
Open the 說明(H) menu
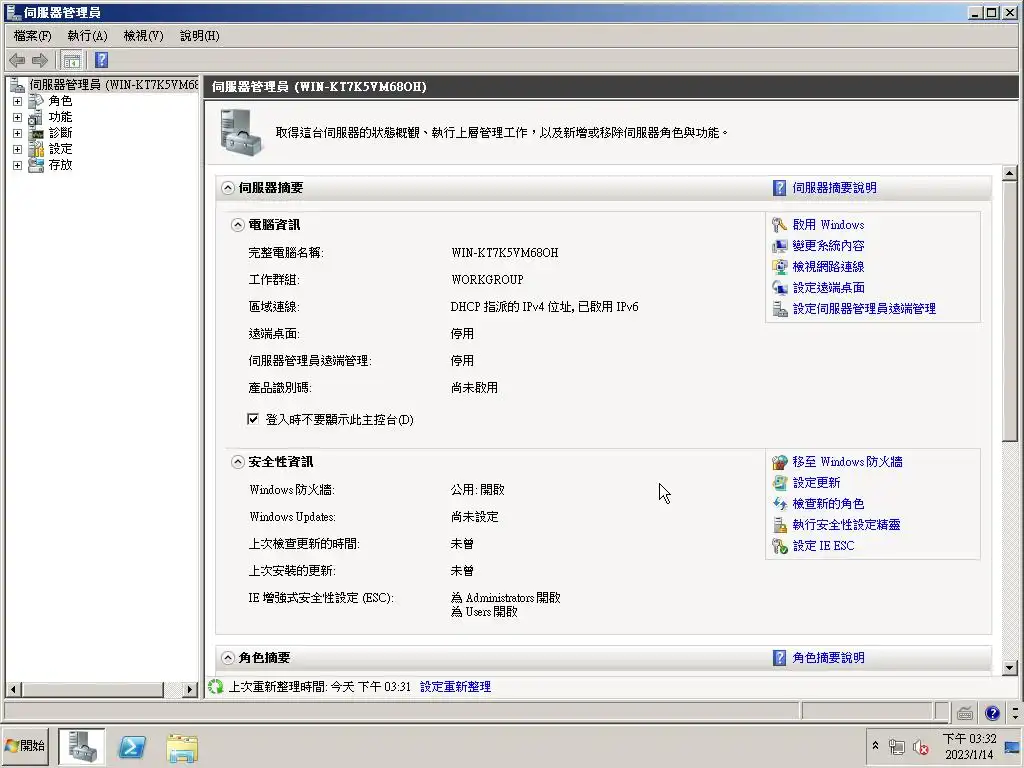point(200,36)
